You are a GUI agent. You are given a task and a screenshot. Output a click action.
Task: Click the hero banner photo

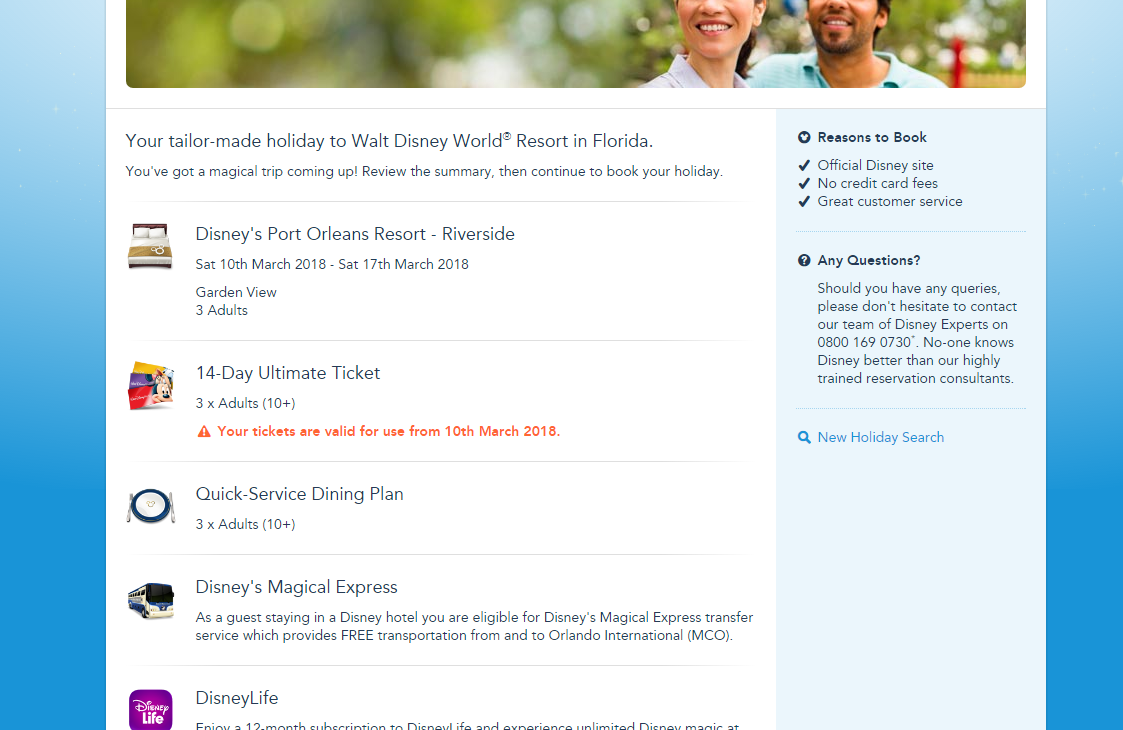pos(576,44)
